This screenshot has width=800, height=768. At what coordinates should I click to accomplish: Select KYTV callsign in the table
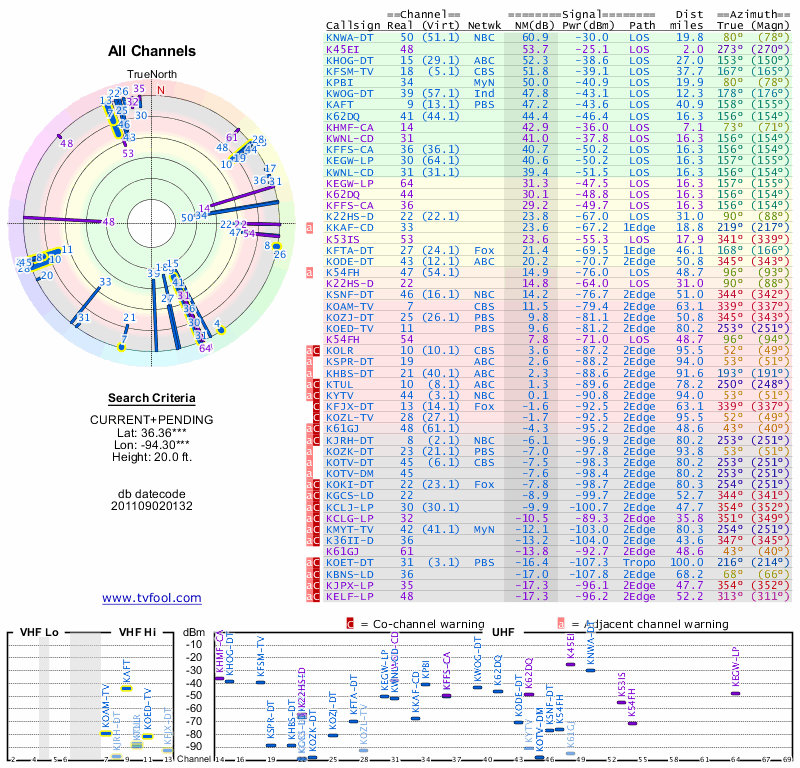(x=339, y=395)
